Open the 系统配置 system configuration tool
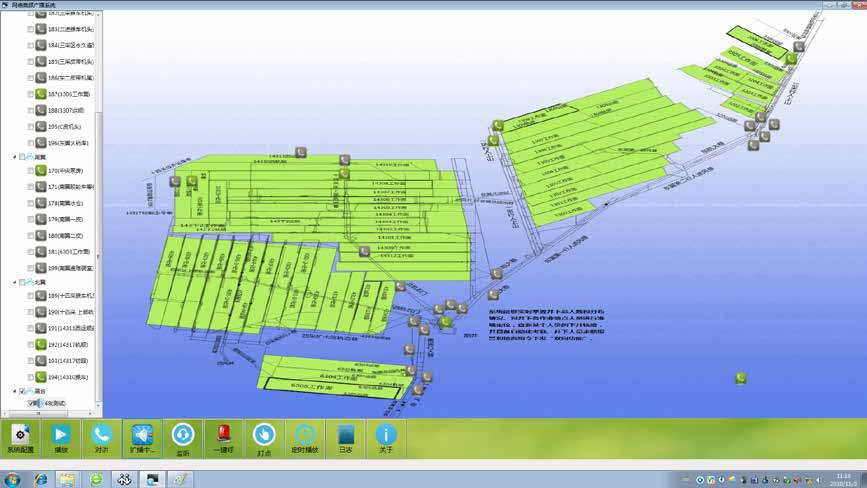Screen dimensions: 867x488 coord(20,439)
